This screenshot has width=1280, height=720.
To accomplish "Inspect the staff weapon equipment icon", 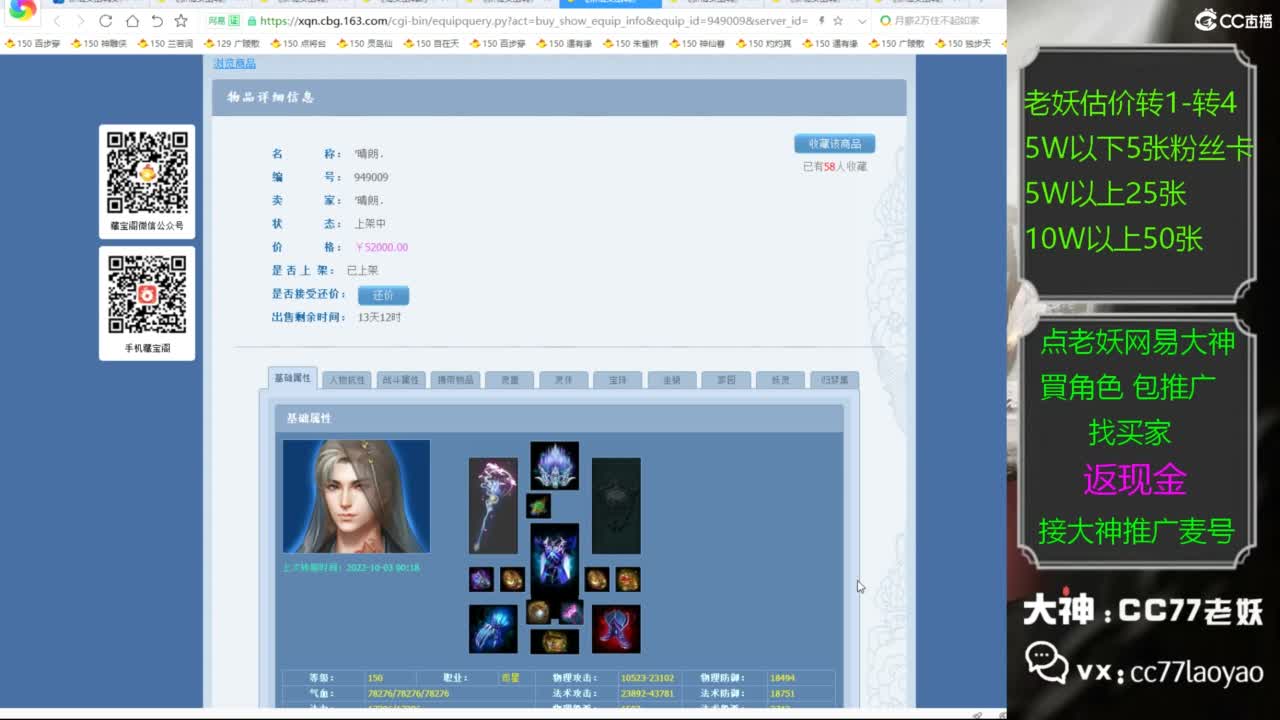I will [x=493, y=506].
